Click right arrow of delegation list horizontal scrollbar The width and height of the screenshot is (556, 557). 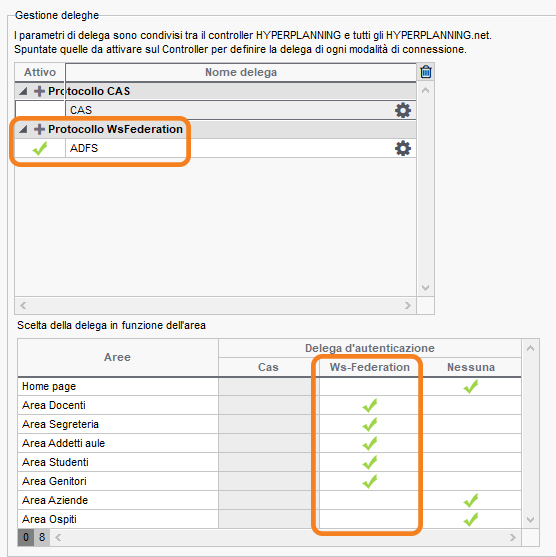click(x=408, y=305)
